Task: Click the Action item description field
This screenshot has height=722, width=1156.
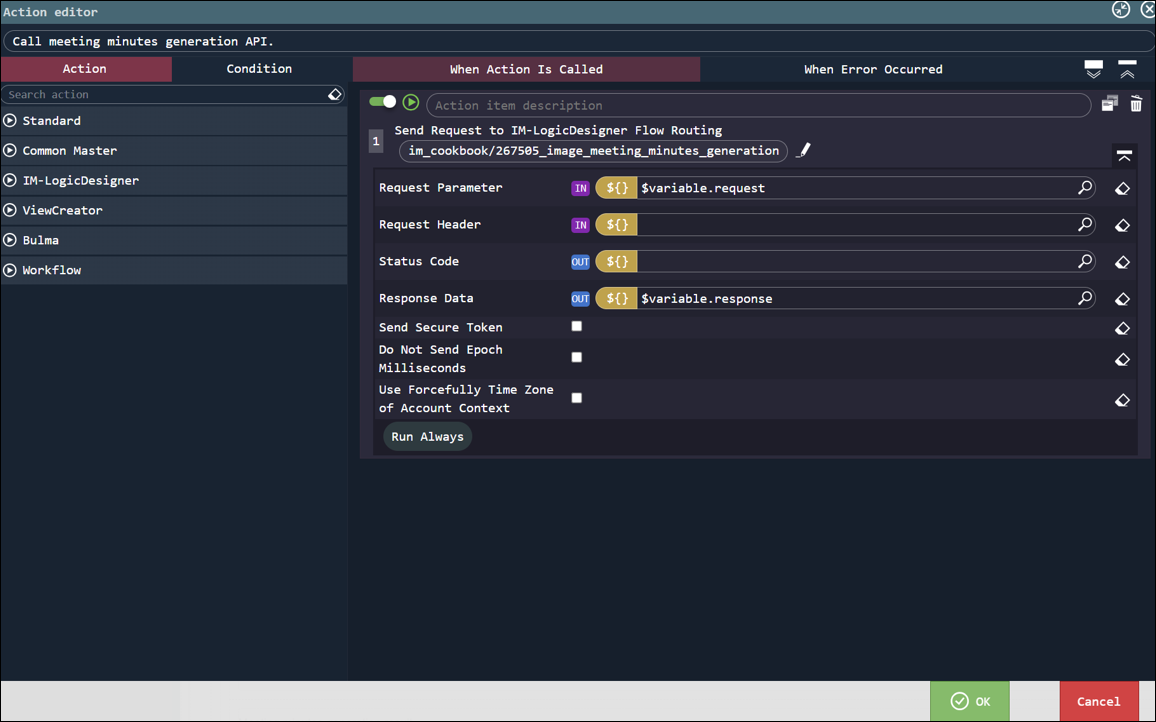Action: (x=758, y=105)
